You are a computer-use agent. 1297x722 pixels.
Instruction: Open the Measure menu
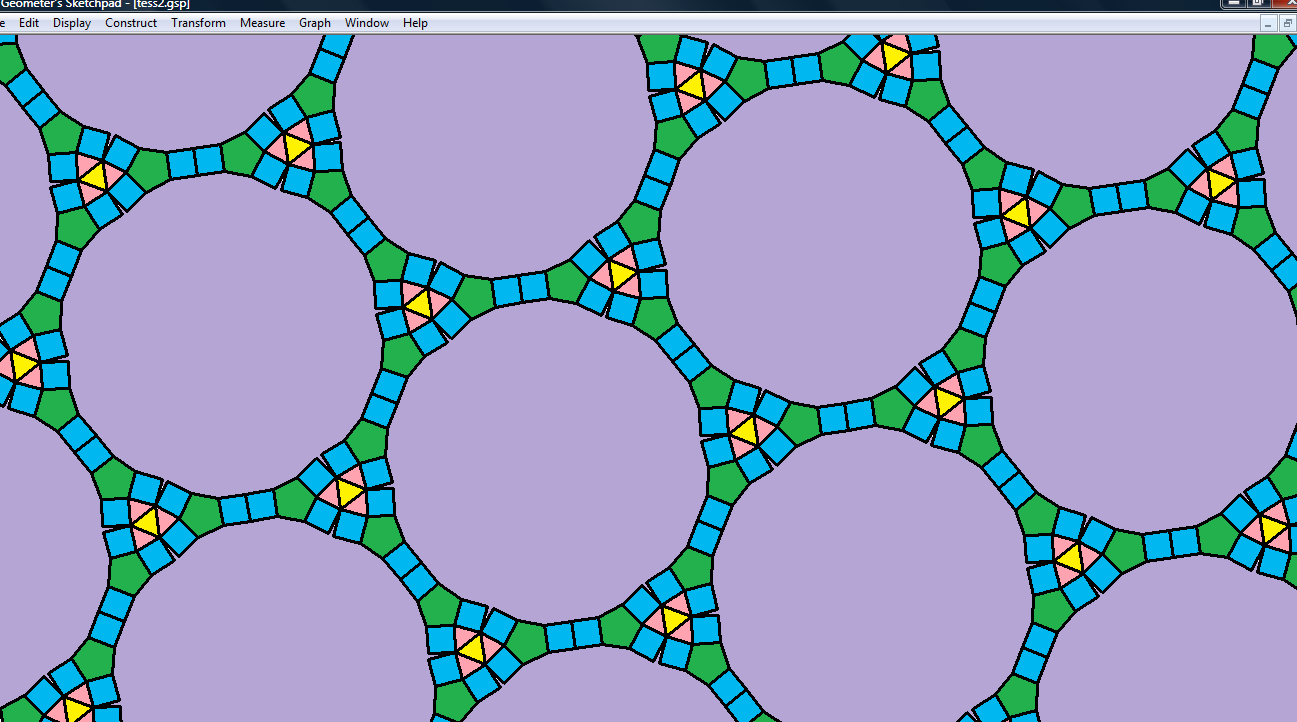pyautogui.click(x=262, y=23)
